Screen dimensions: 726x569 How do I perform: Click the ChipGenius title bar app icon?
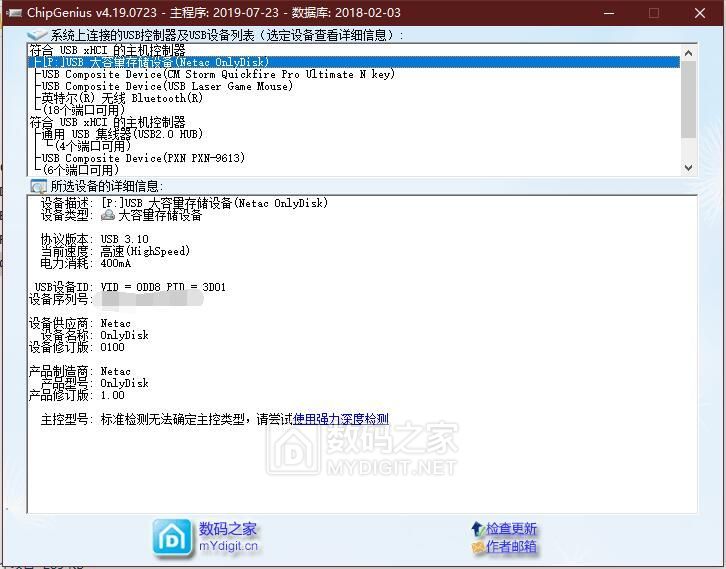[x=14, y=13]
